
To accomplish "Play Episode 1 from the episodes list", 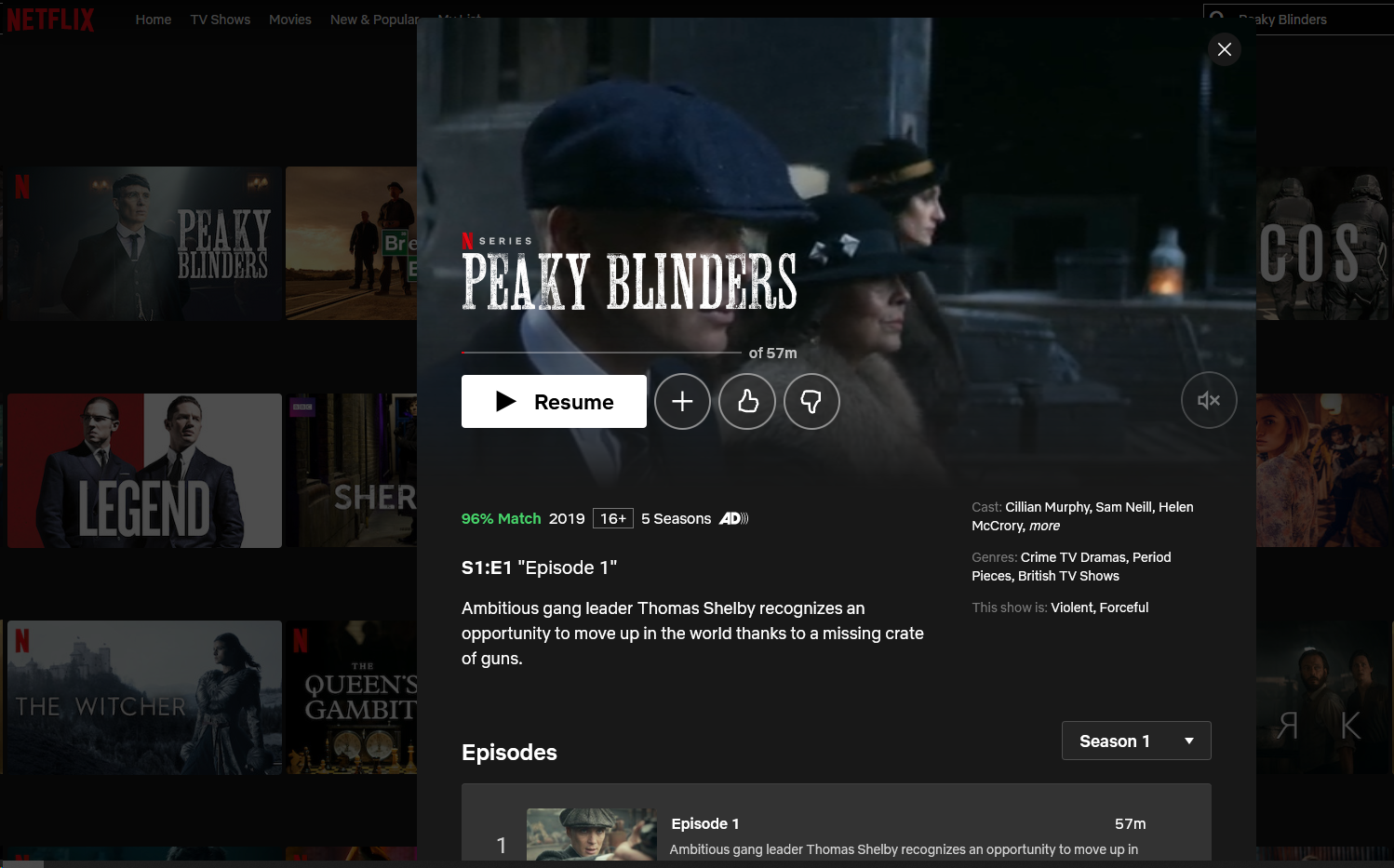I will (x=591, y=835).
